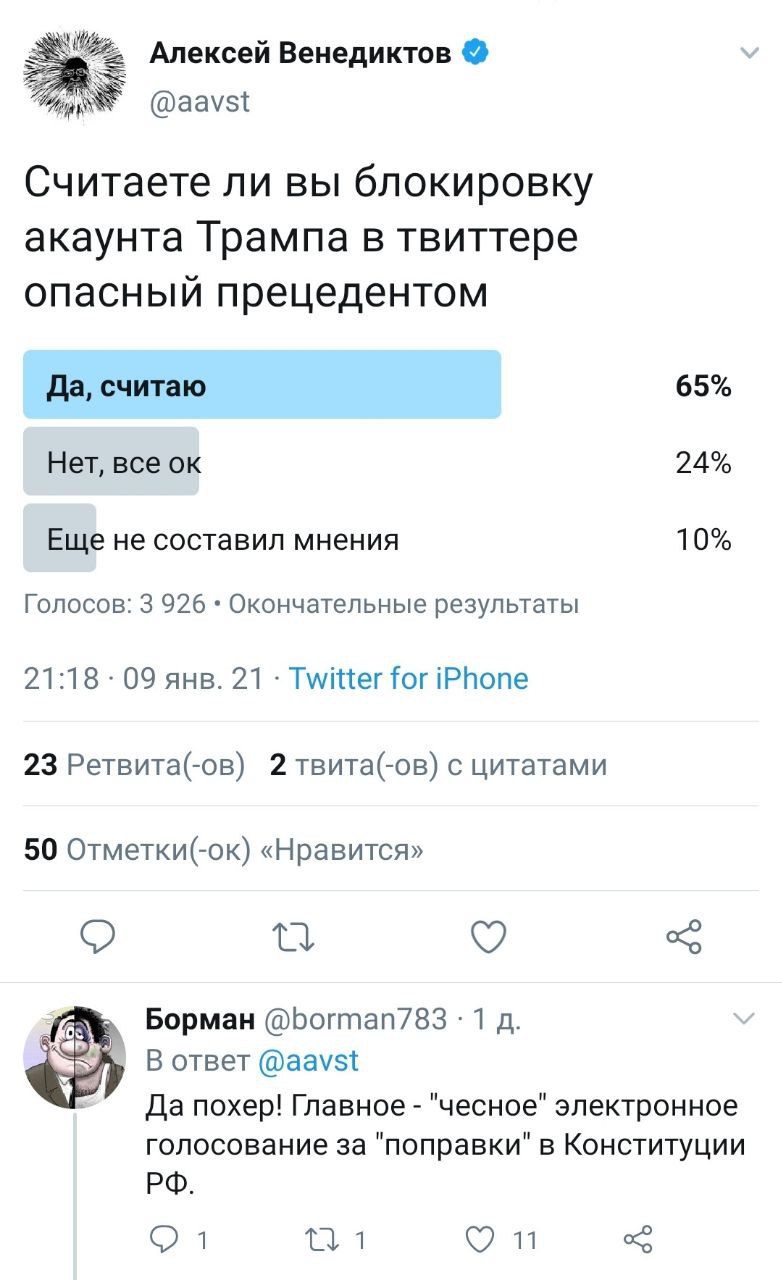
Task: Open Борман's avatar
Action: pyautogui.click(x=75, y=1057)
